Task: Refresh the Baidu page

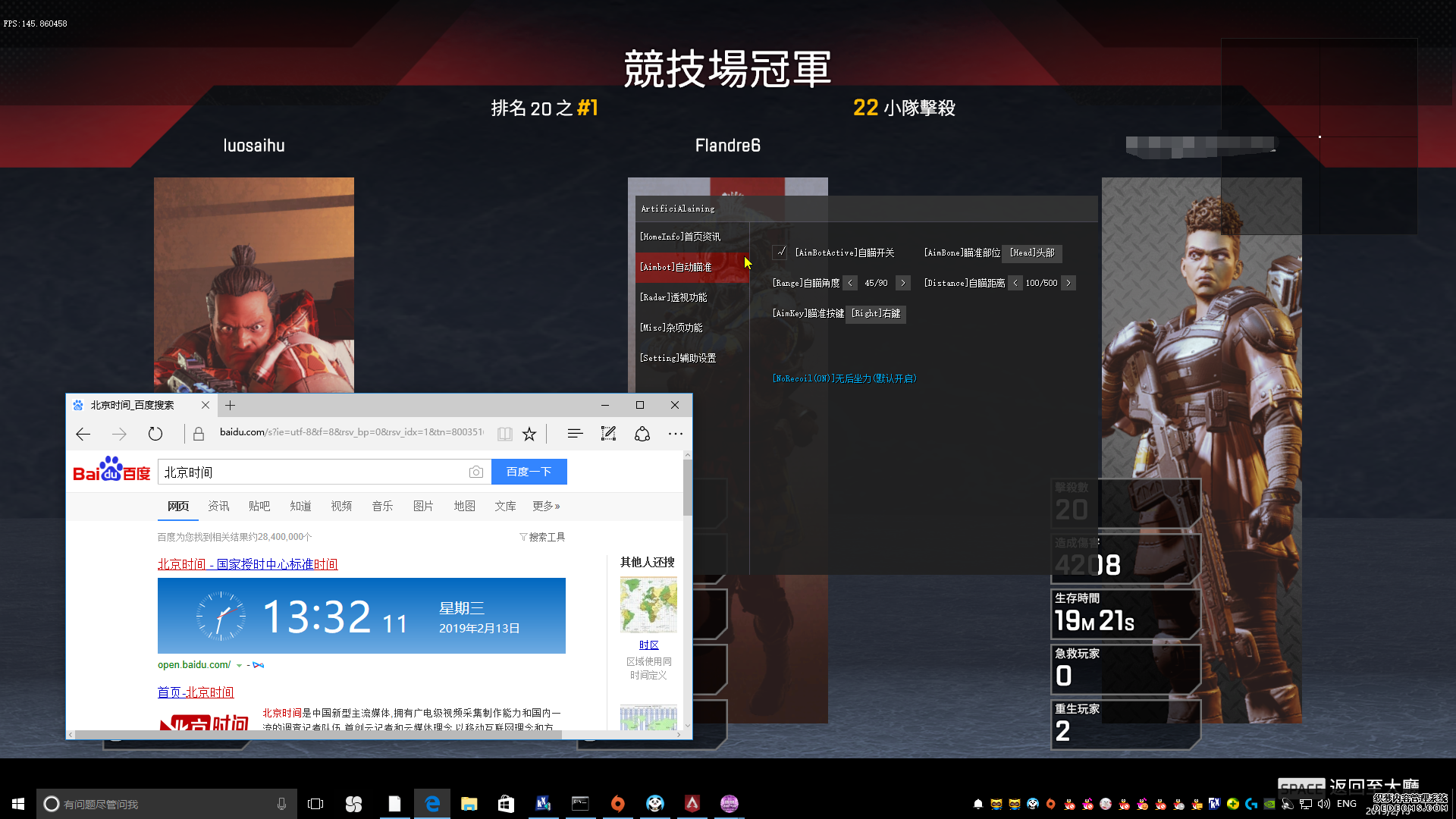Action: [155, 434]
